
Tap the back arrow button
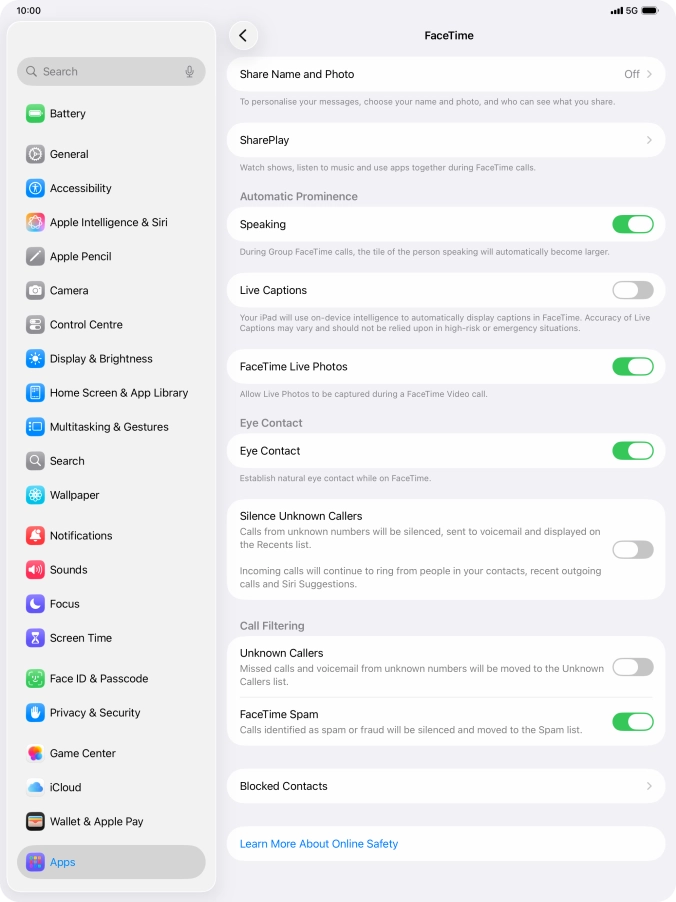[243, 36]
